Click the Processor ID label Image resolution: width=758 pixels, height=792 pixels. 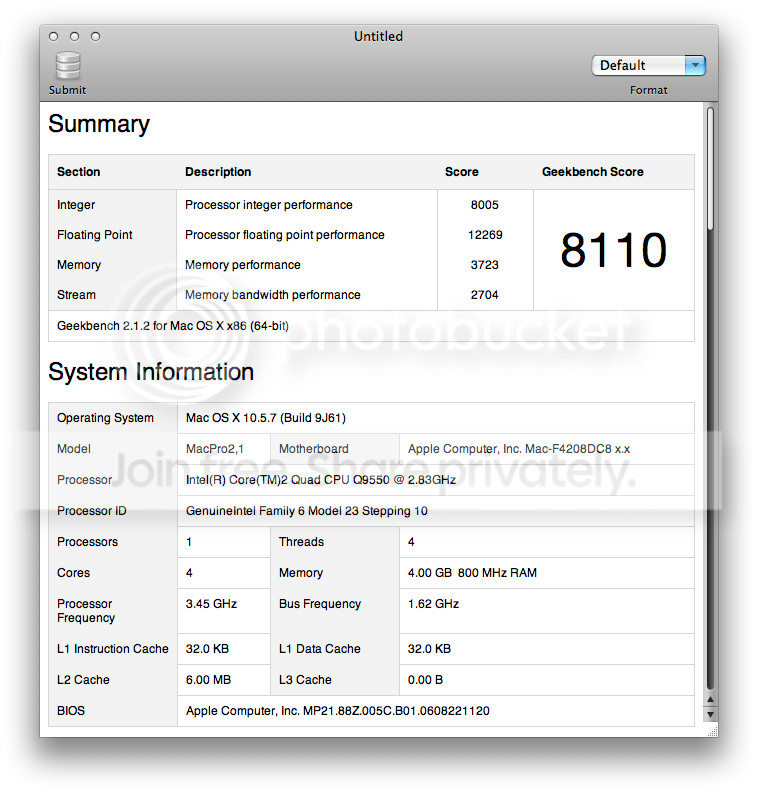91,511
